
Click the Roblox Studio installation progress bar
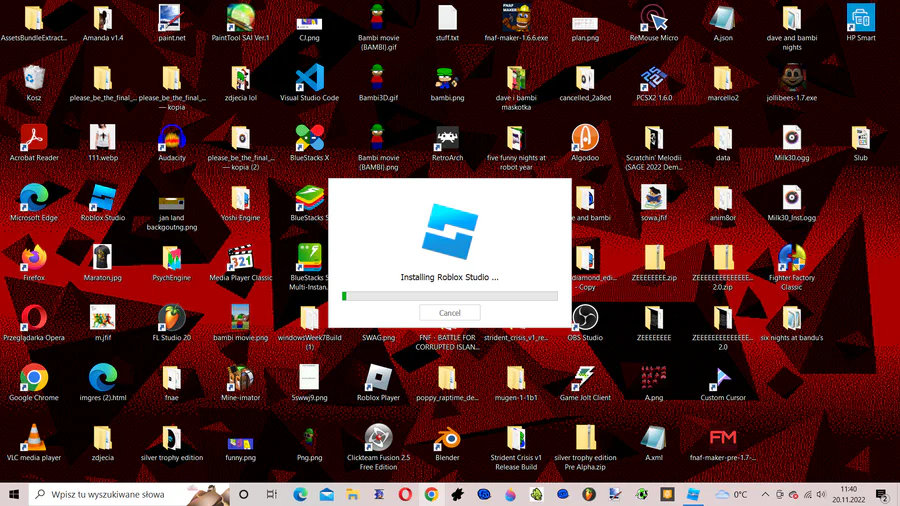(449, 296)
